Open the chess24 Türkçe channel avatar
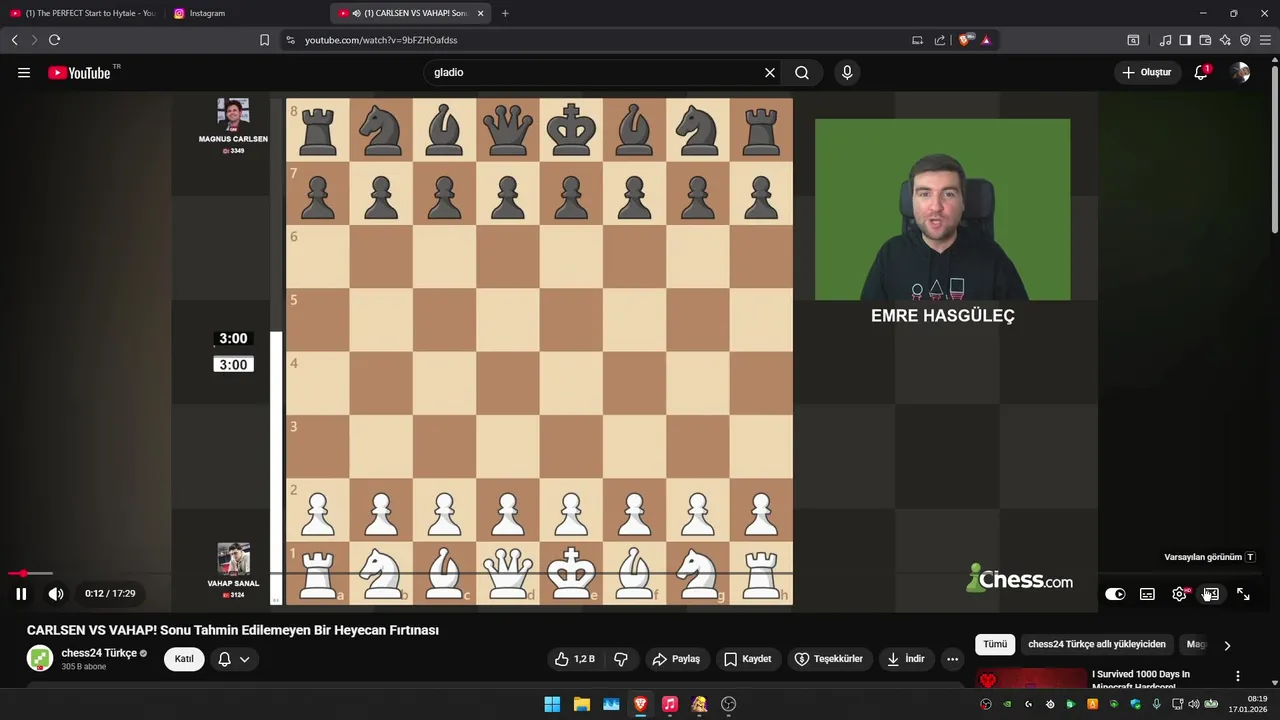1280x720 pixels. 40,658
